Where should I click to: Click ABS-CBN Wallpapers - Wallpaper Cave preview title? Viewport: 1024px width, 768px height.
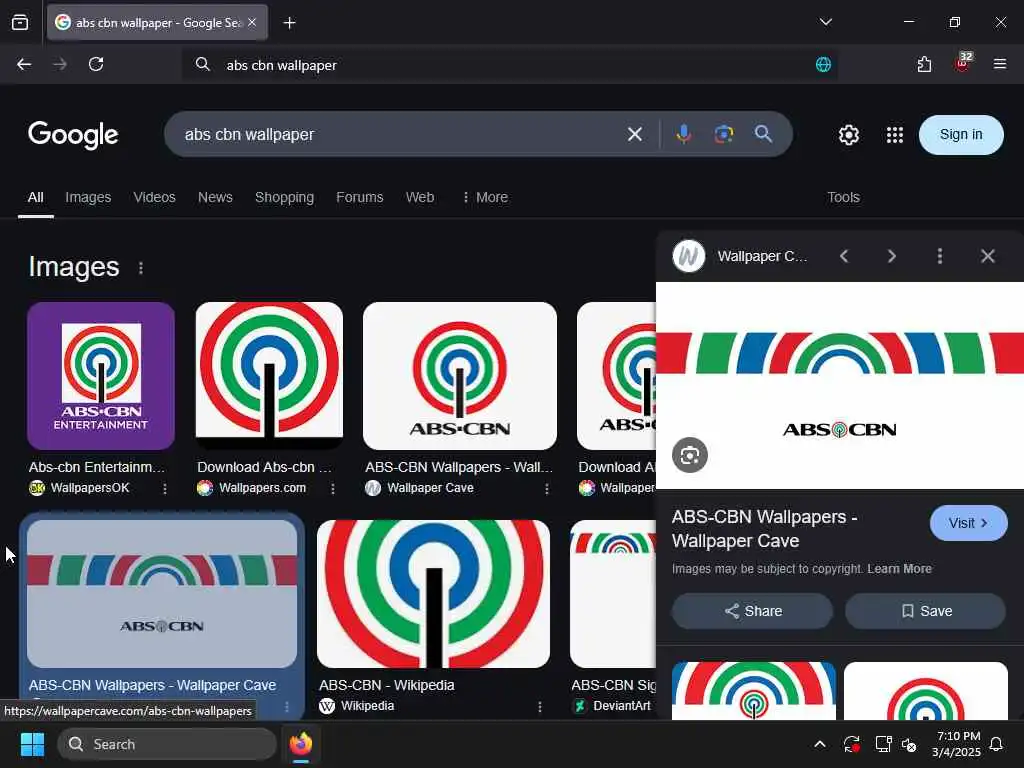764,529
